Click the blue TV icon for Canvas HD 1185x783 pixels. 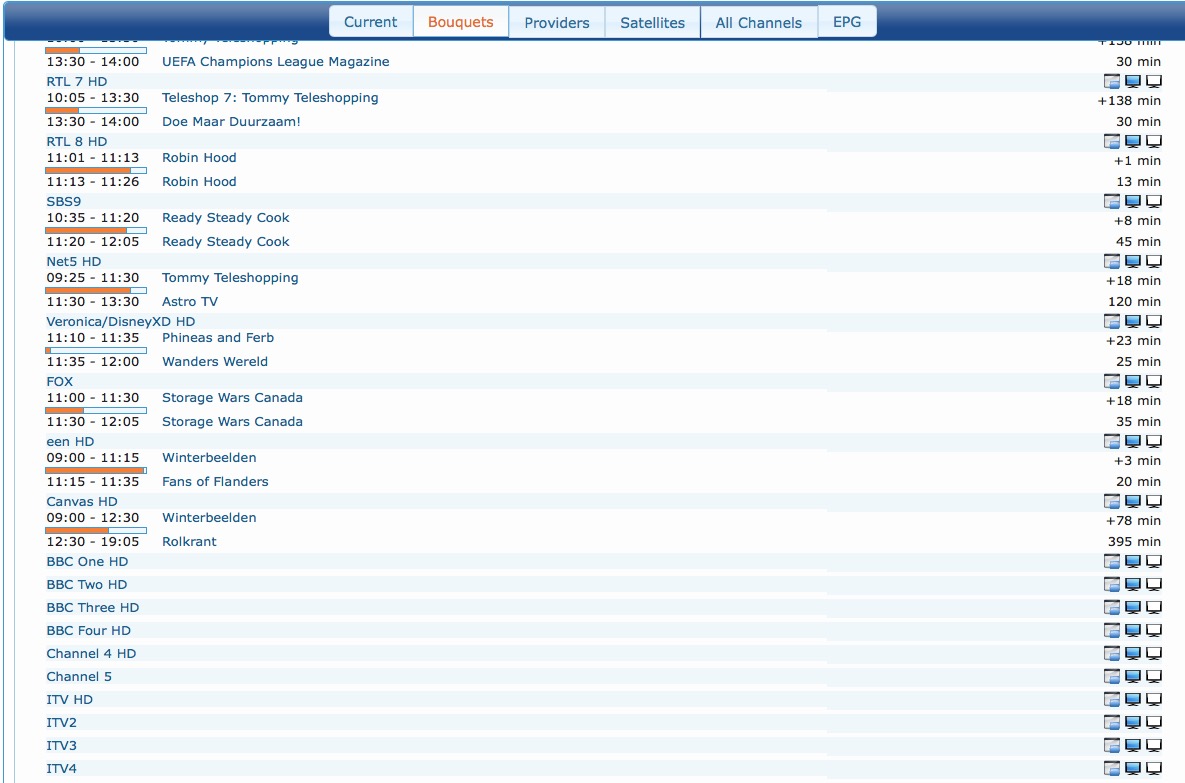tap(1133, 501)
